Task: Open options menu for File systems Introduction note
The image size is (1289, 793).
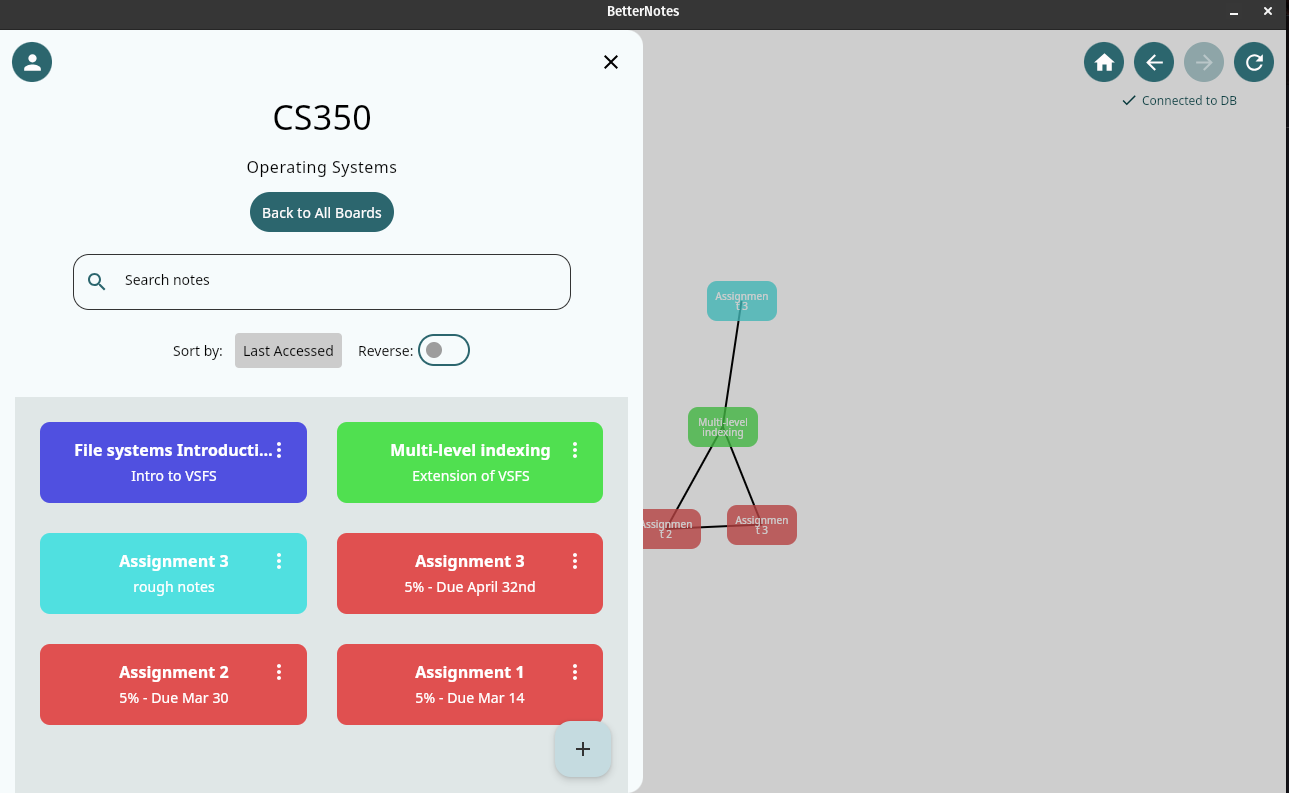Action: [279, 450]
